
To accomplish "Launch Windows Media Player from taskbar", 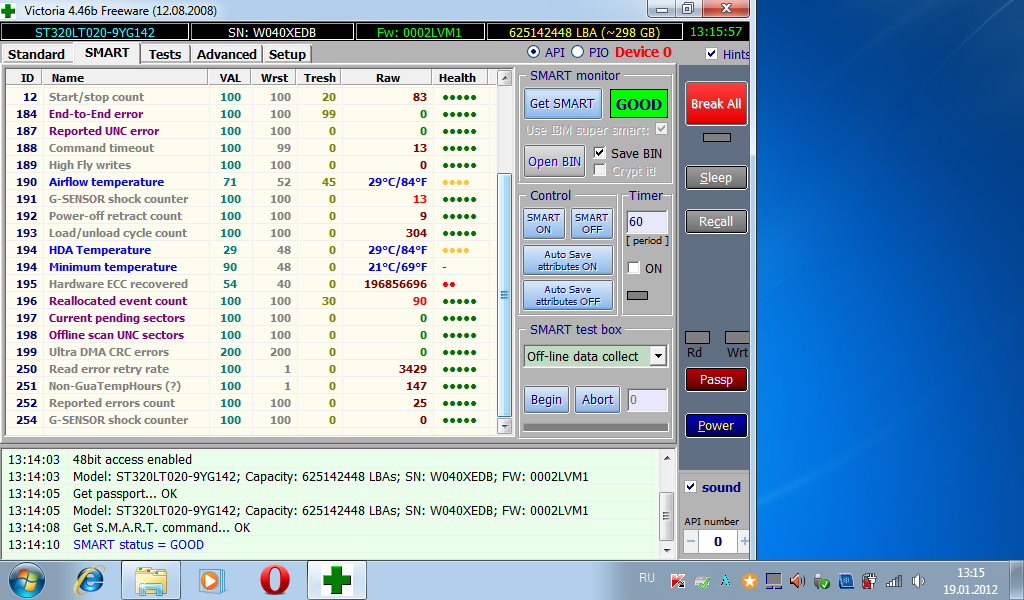I will (x=210, y=580).
